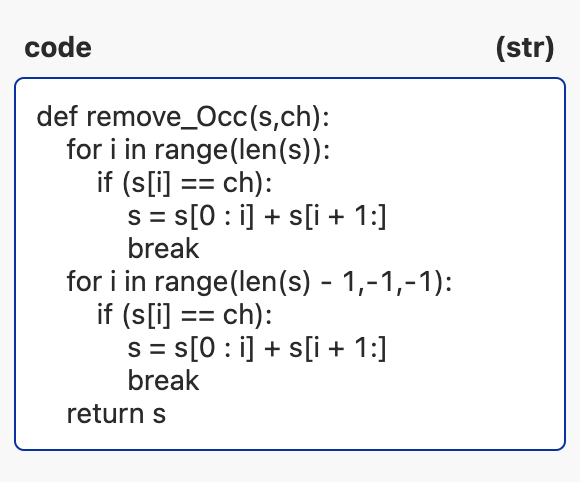Click the "def" keyword in the code
This screenshot has width=580, height=482.
point(58,117)
